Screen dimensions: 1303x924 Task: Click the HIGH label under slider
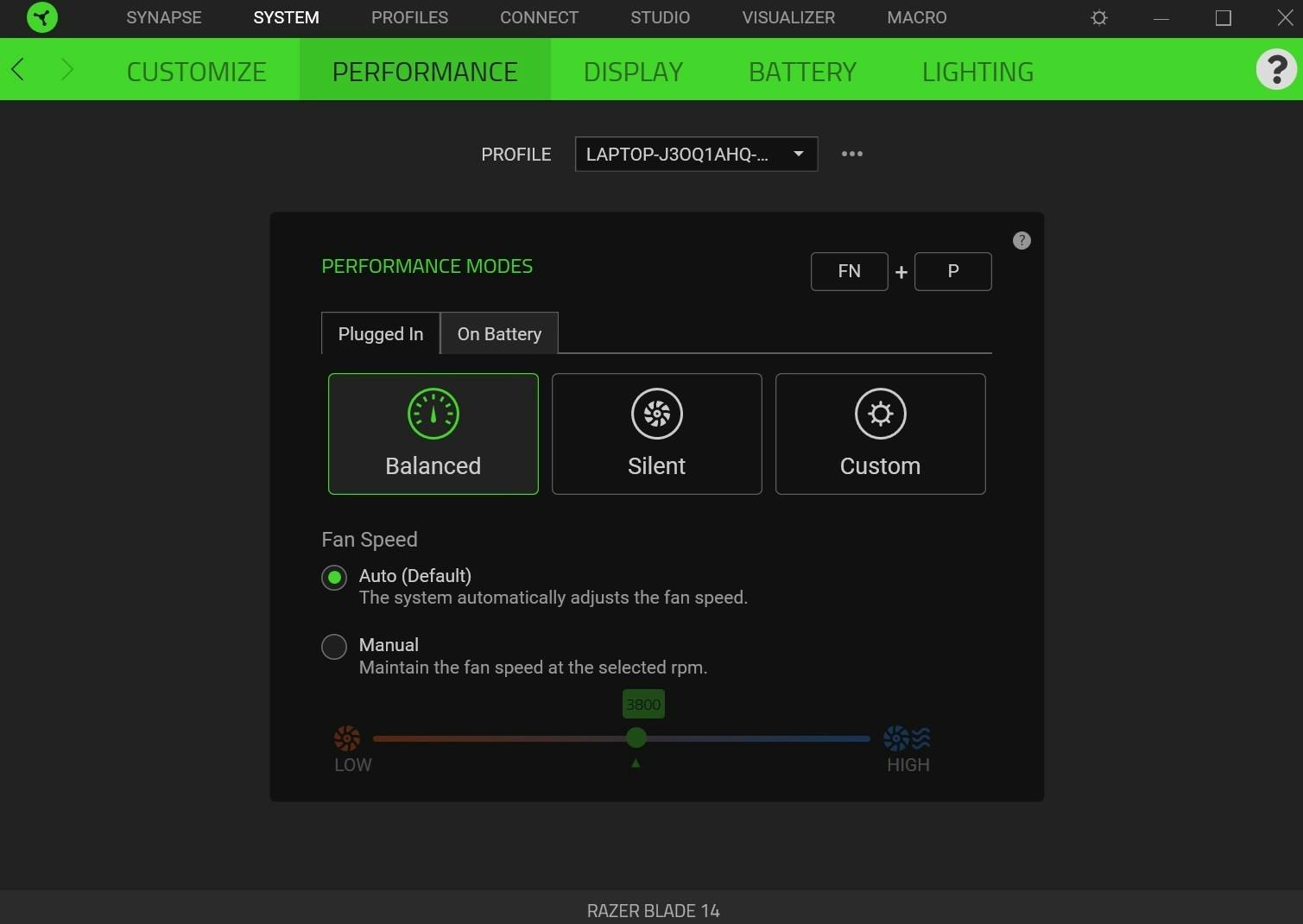click(x=908, y=765)
